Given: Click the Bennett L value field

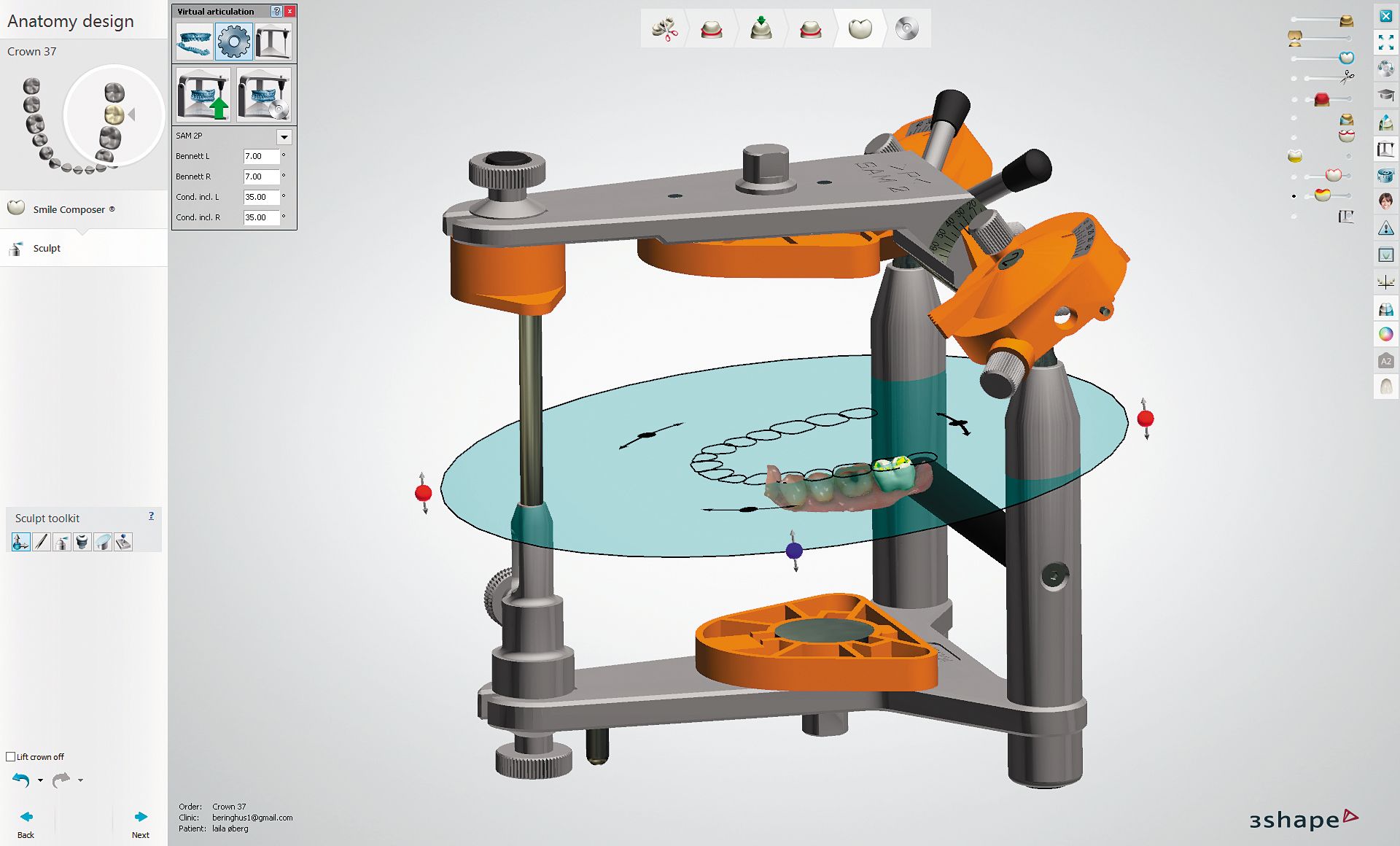Looking at the screenshot, I should point(260,156).
